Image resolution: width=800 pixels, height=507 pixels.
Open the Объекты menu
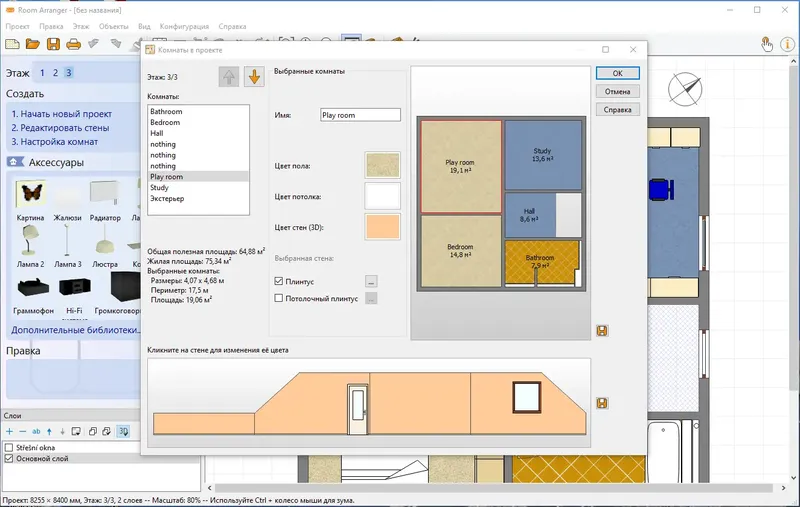pyautogui.click(x=113, y=27)
